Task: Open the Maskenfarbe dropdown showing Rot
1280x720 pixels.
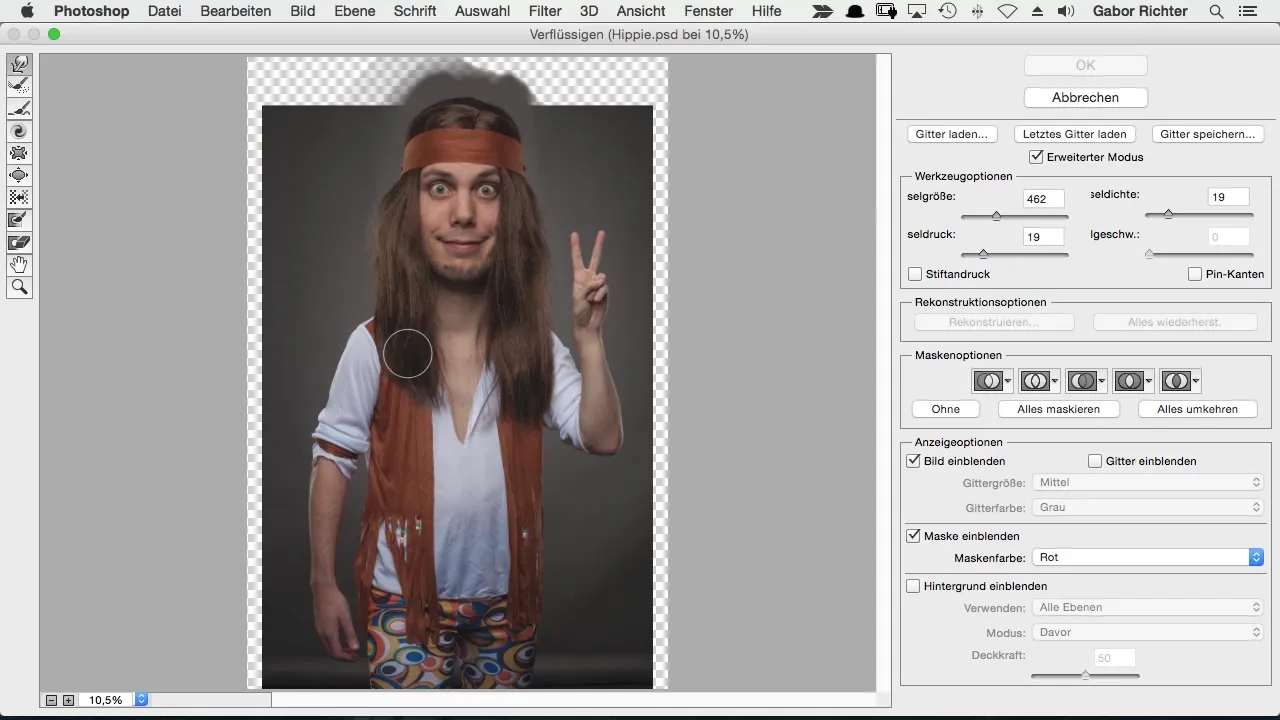Action: tap(1148, 557)
